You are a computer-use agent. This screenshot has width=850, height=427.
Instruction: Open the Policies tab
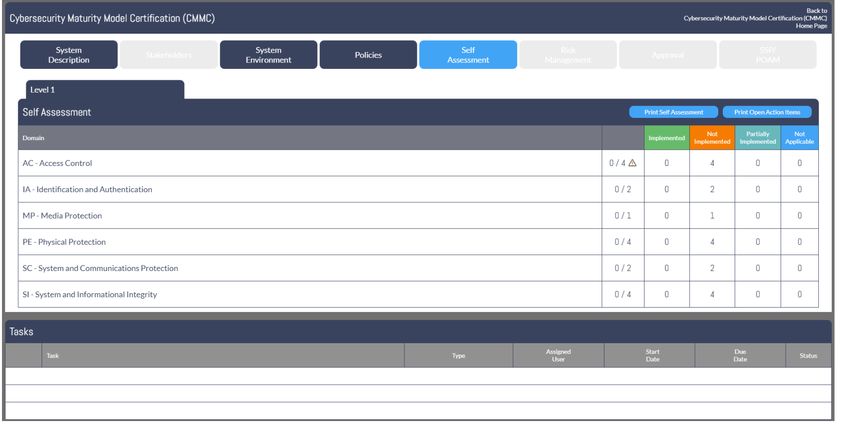coord(368,55)
